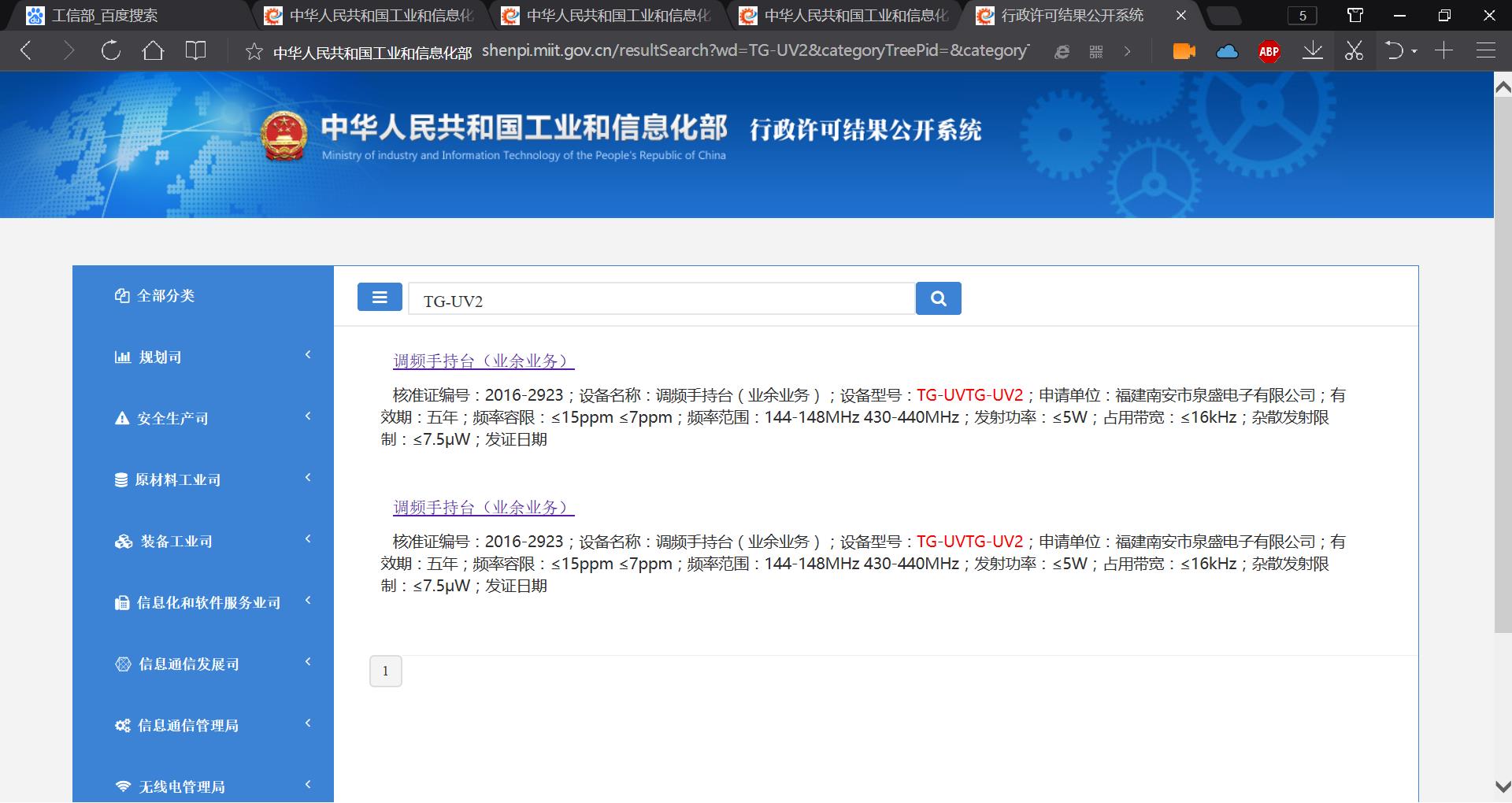Click the TG-UV2 search input field
This screenshot has height=803, width=1512.
(661, 299)
